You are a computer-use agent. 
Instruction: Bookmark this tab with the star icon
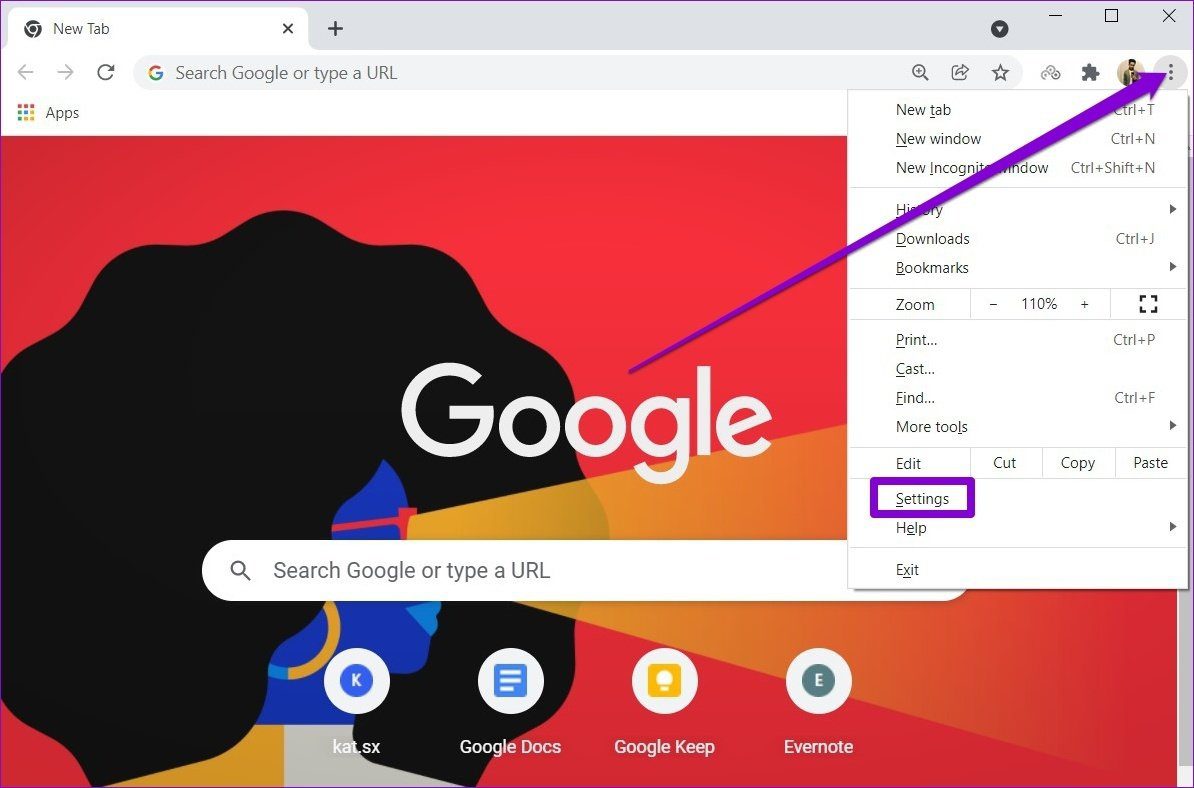1000,72
